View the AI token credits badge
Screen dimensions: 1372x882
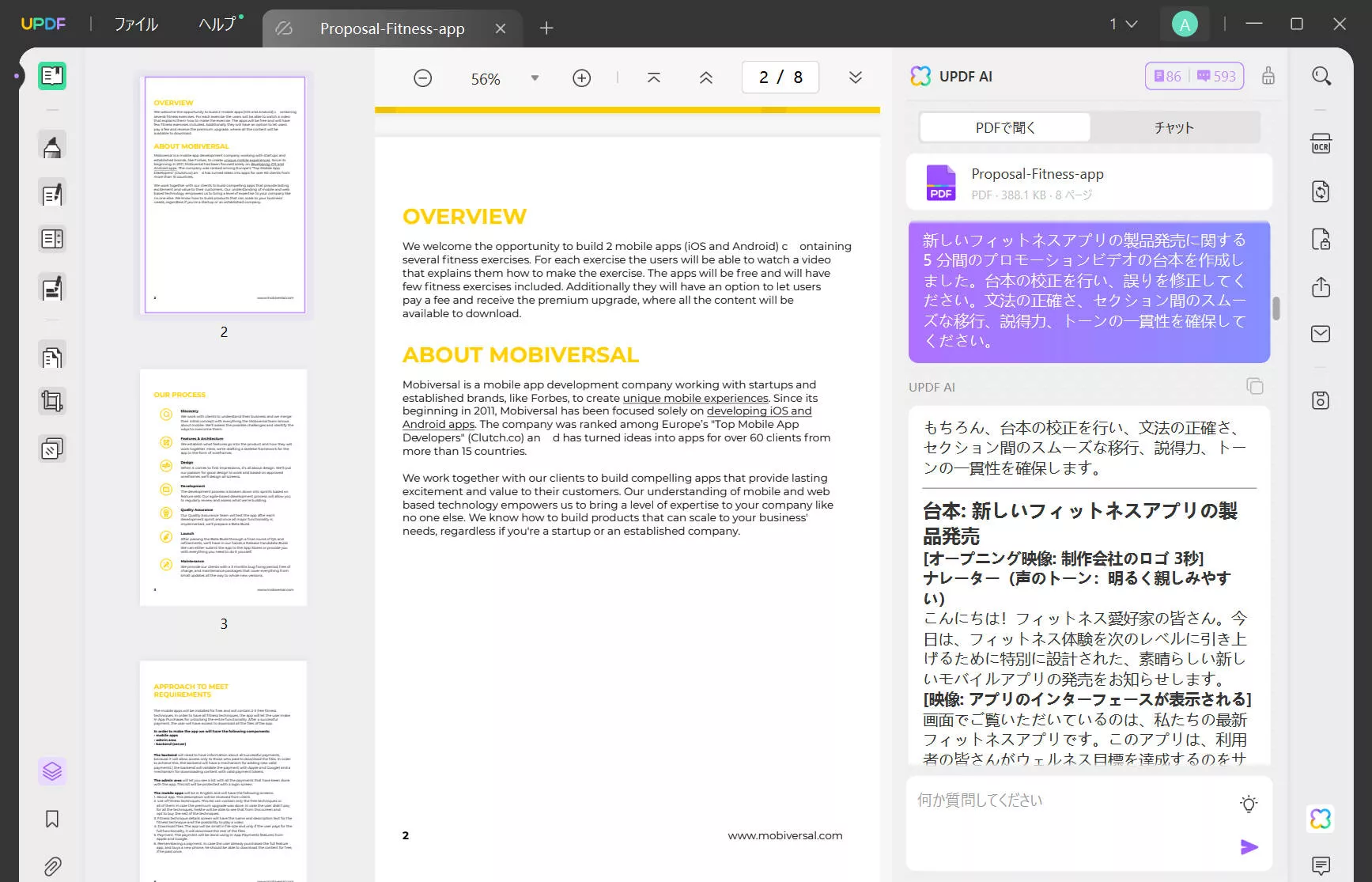1194,76
